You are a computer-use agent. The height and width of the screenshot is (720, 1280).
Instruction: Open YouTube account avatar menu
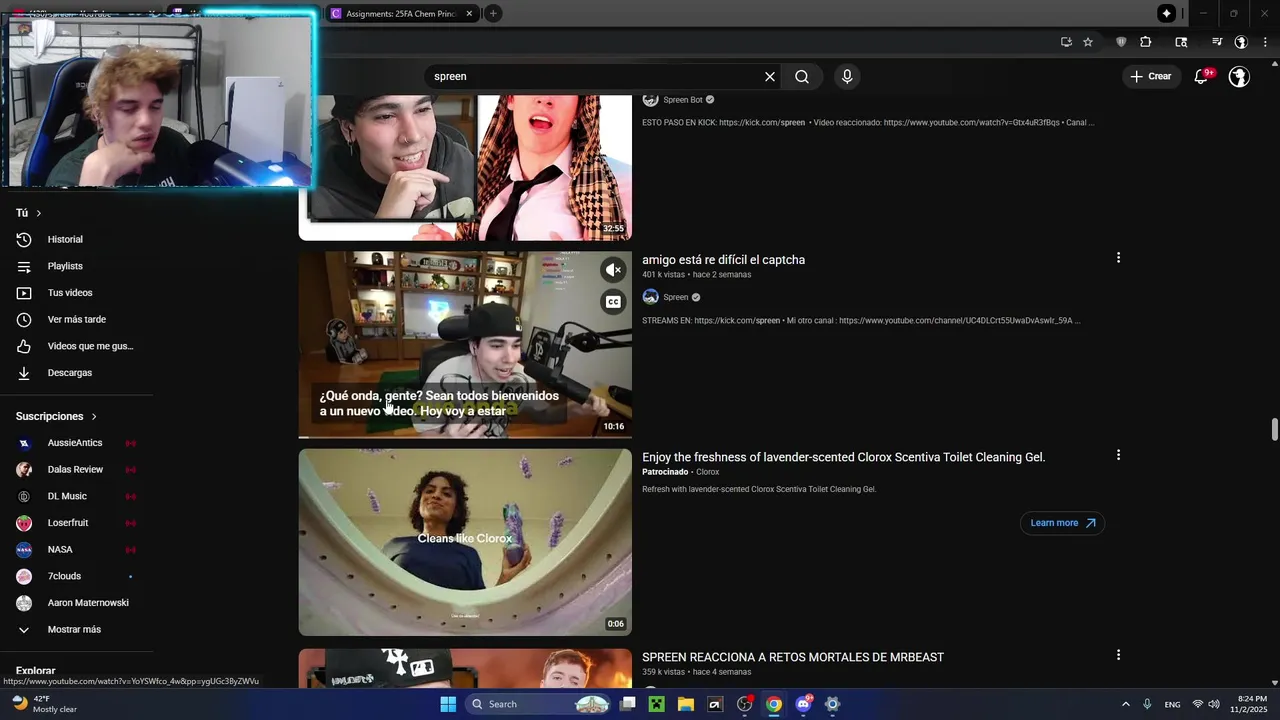1239,76
